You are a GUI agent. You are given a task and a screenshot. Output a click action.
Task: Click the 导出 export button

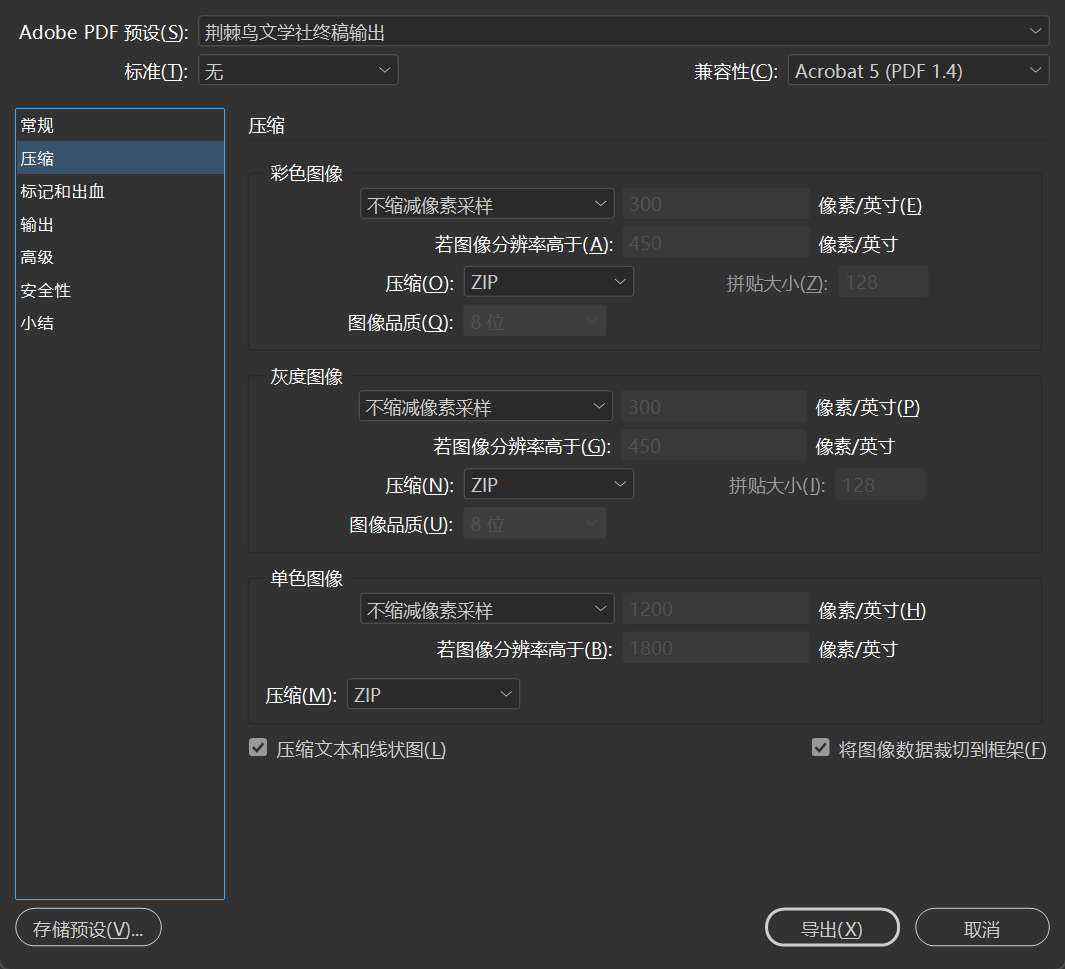(x=832, y=928)
